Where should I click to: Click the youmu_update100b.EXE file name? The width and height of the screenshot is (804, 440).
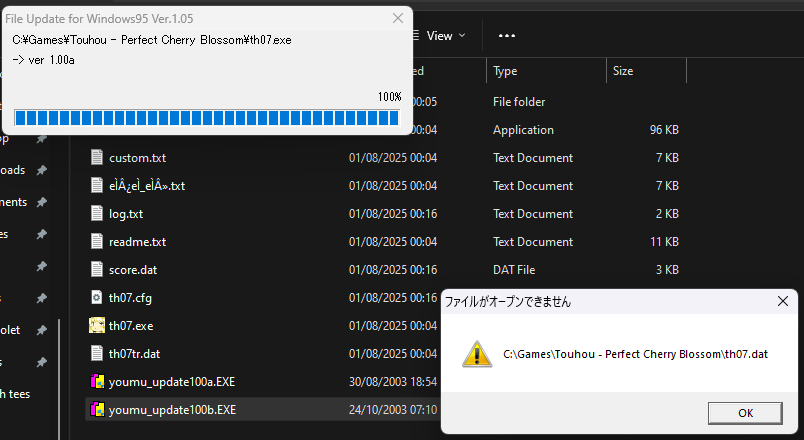click(172, 410)
